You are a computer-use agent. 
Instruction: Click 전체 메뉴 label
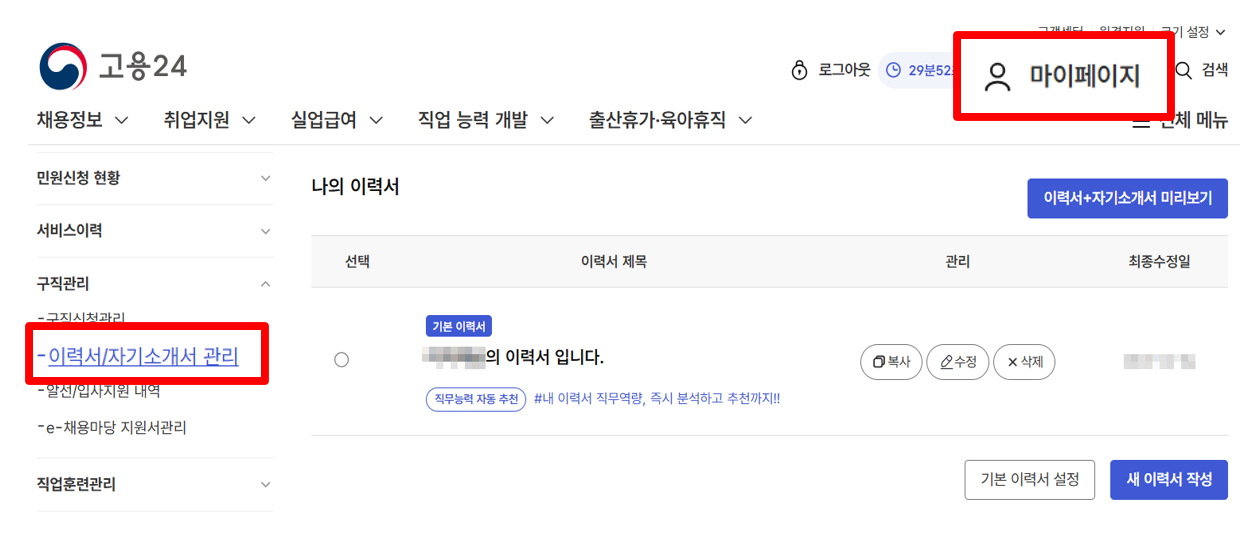tap(1193, 121)
